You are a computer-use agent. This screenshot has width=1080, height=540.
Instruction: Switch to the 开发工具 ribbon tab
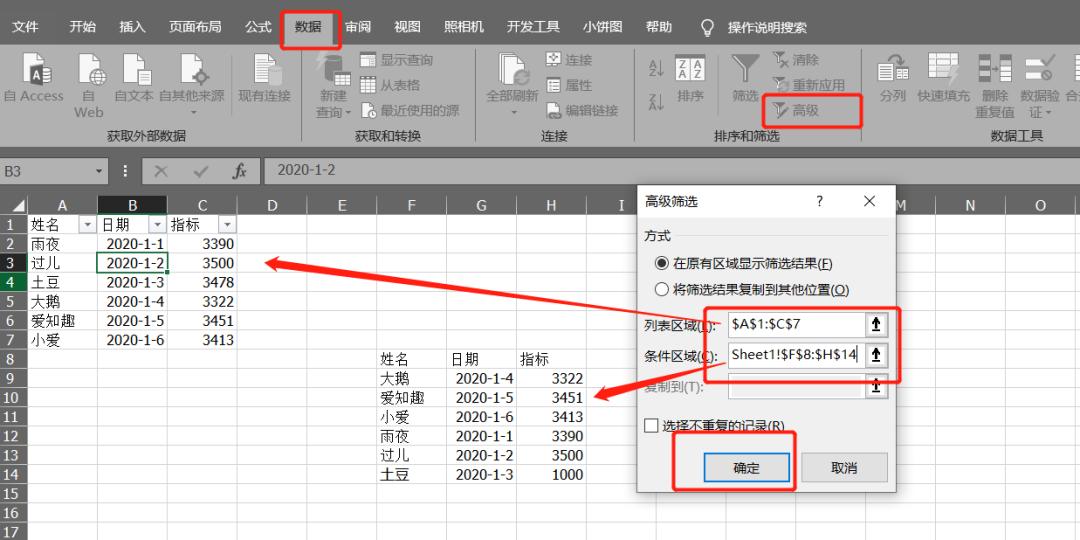click(533, 27)
